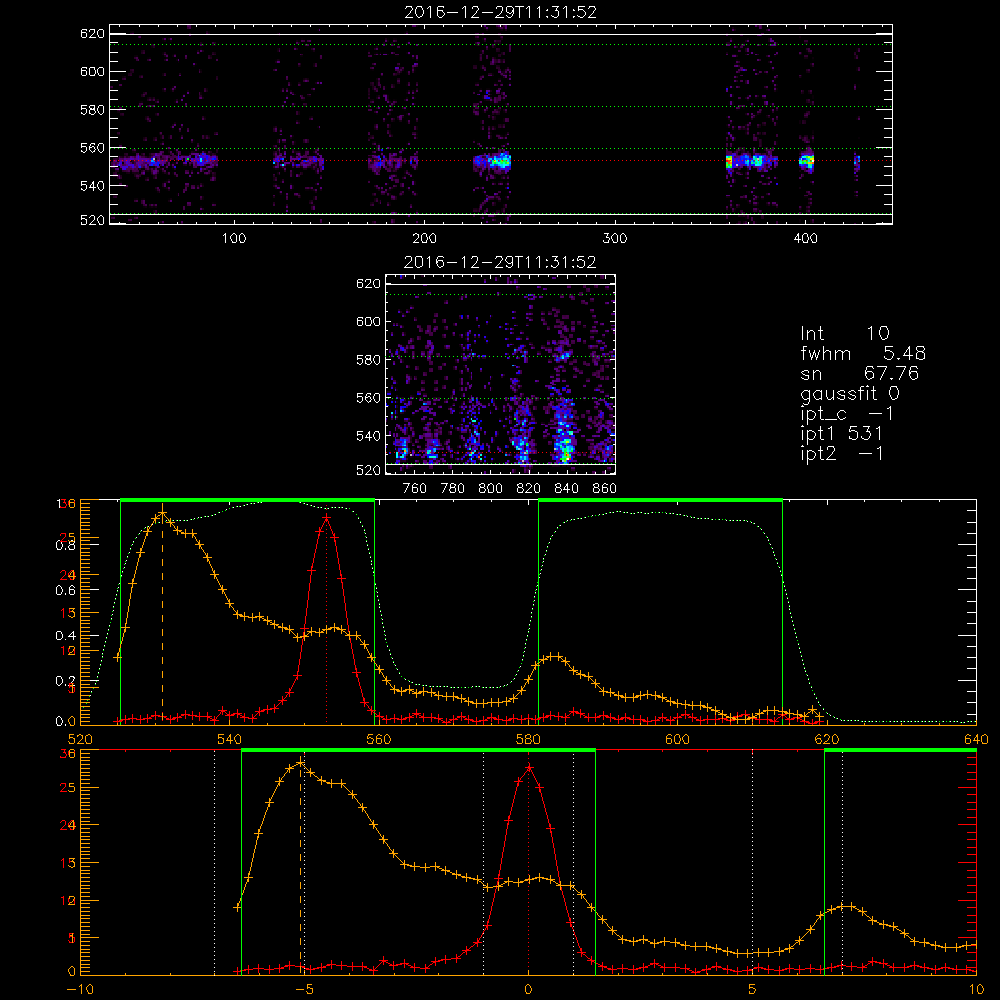Click the bright emission spot near 240 in top spectrogram
The height and width of the screenshot is (1000, 1000).
(x=499, y=161)
